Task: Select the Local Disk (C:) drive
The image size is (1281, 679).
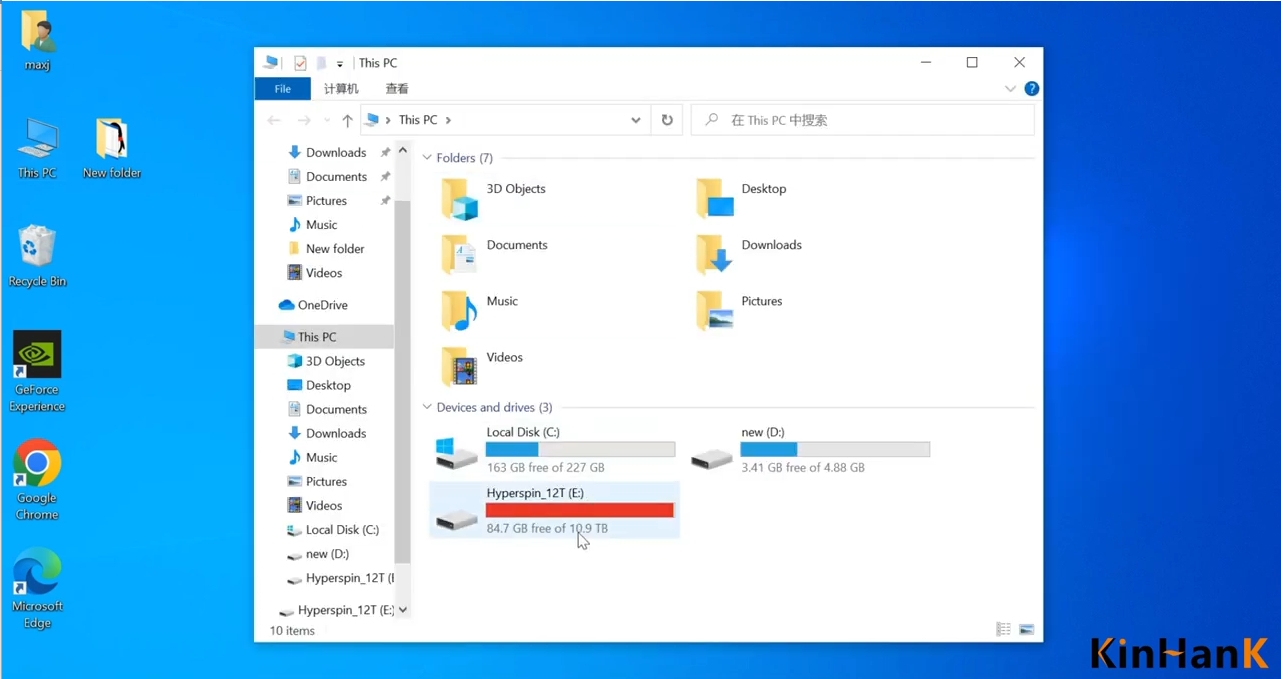Action: 554,449
